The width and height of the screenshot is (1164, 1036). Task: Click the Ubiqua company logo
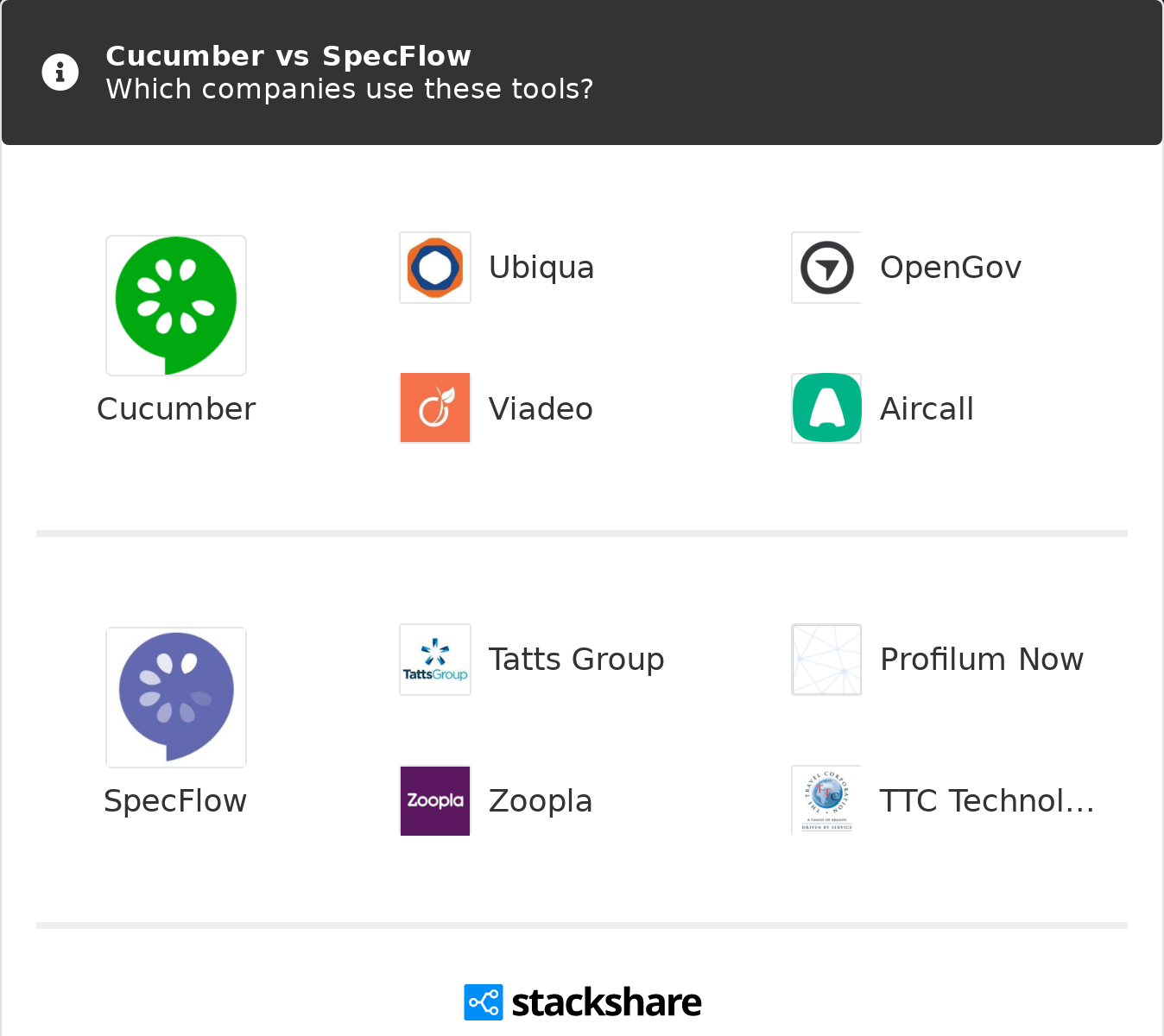(x=435, y=268)
